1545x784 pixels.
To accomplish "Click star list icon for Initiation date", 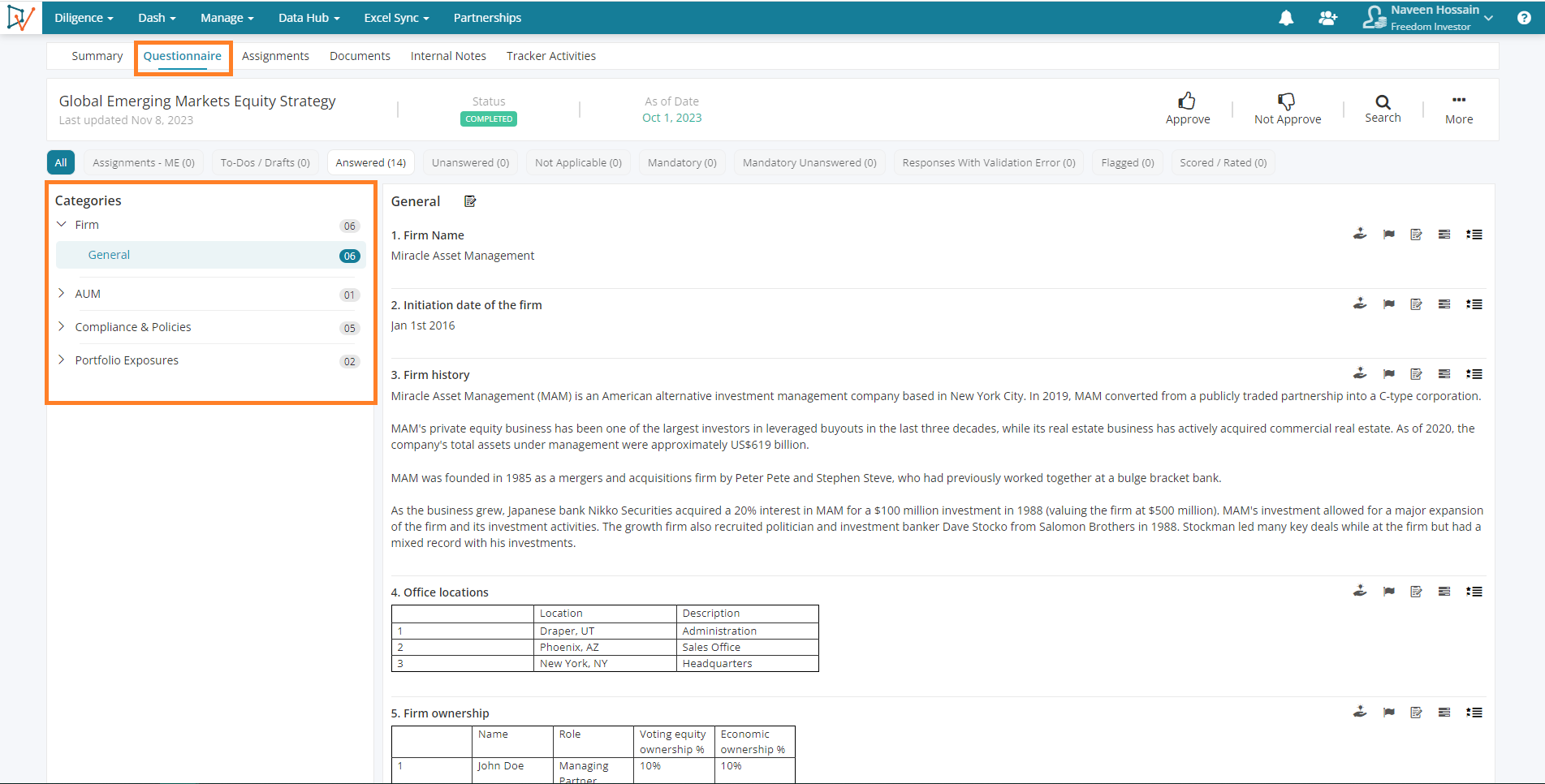I will [1474, 304].
